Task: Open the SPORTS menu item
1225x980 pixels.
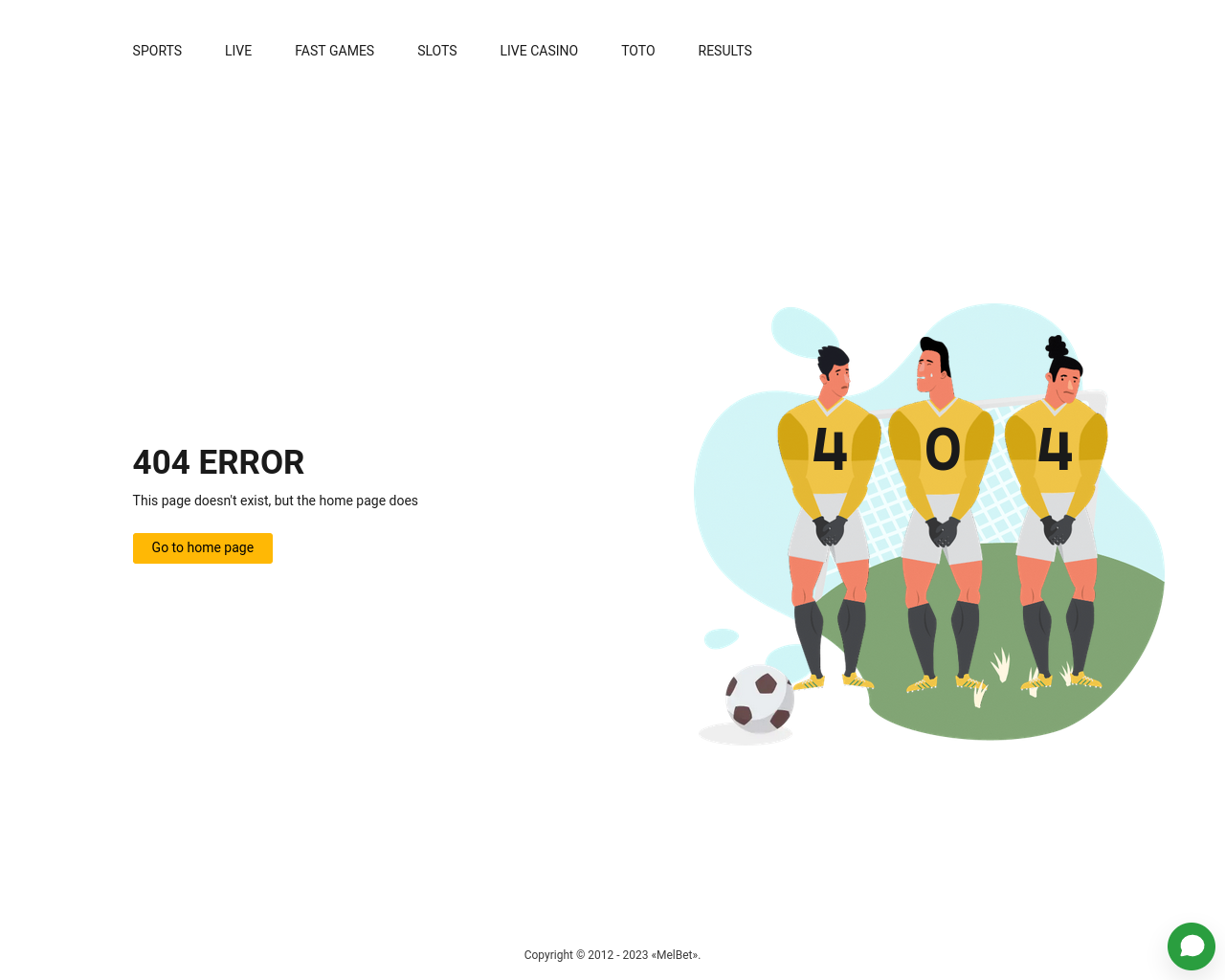Action: click(157, 51)
